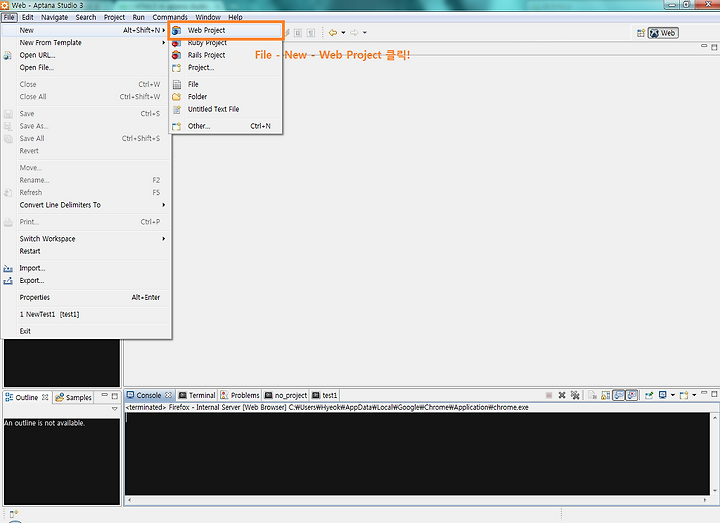This screenshot has width=720, height=523.
Task: Click the Import icon
Action: tap(8, 268)
